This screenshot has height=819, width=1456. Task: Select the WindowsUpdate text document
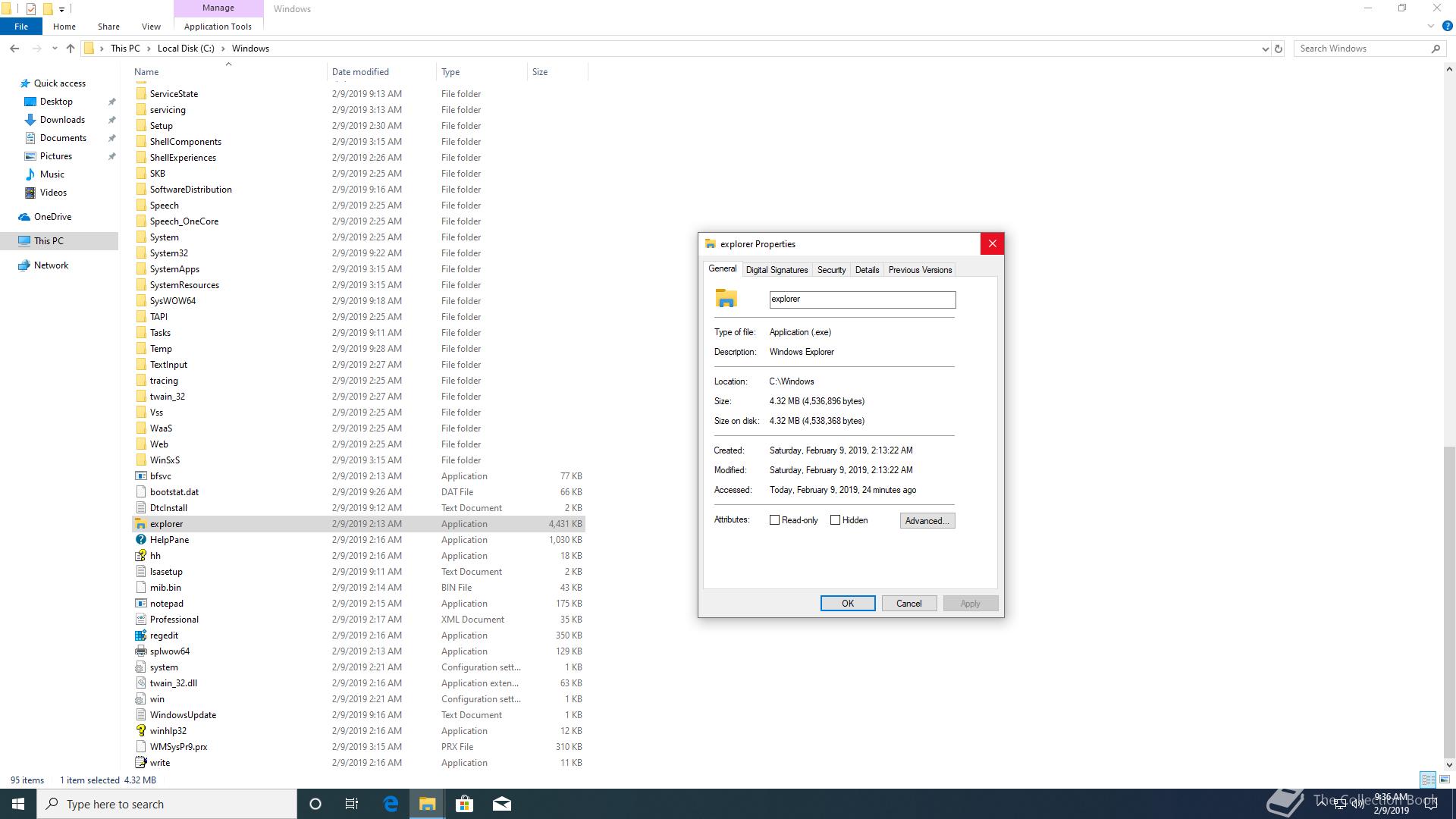(x=359, y=715)
